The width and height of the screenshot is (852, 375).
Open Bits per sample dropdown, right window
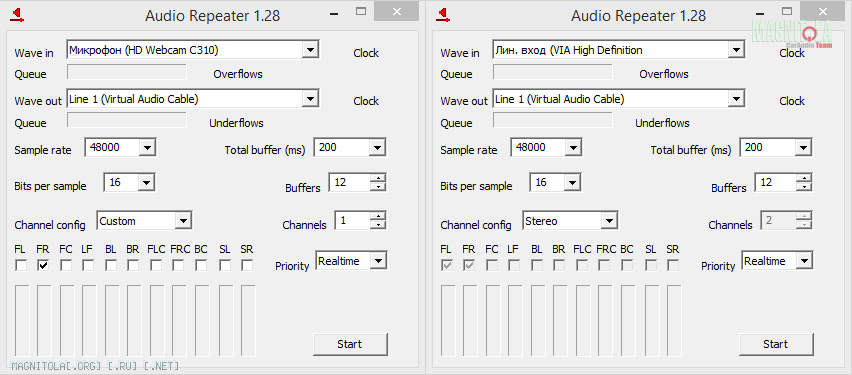pos(572,183)
